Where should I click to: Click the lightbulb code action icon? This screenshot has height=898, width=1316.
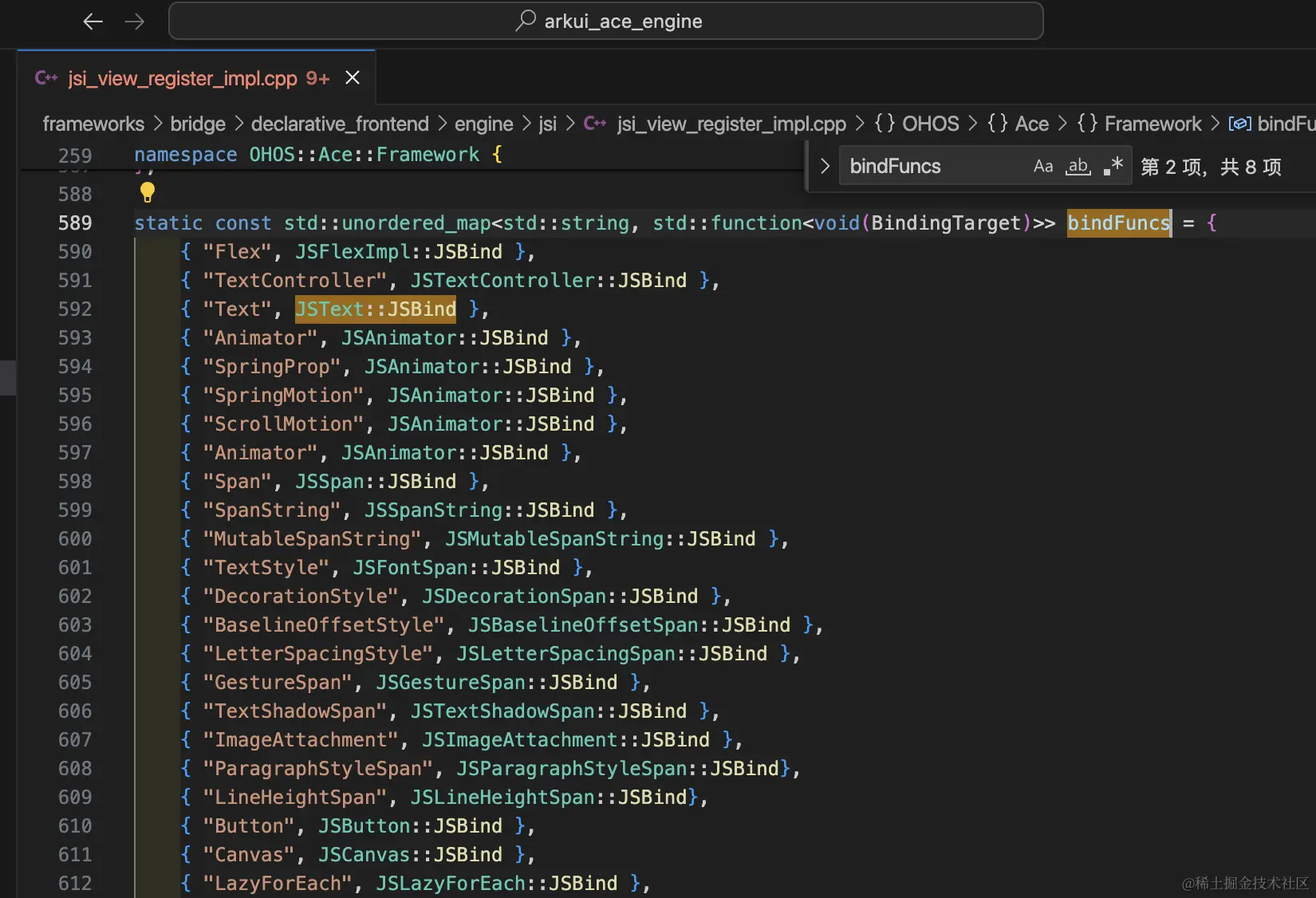tap(148, 192)
